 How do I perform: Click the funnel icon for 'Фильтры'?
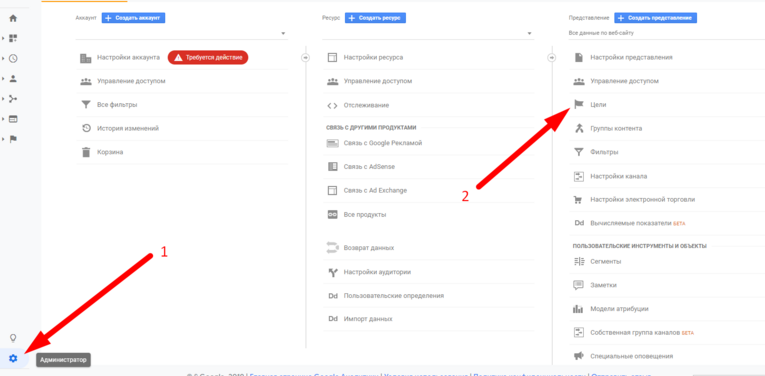pos(579,152)
